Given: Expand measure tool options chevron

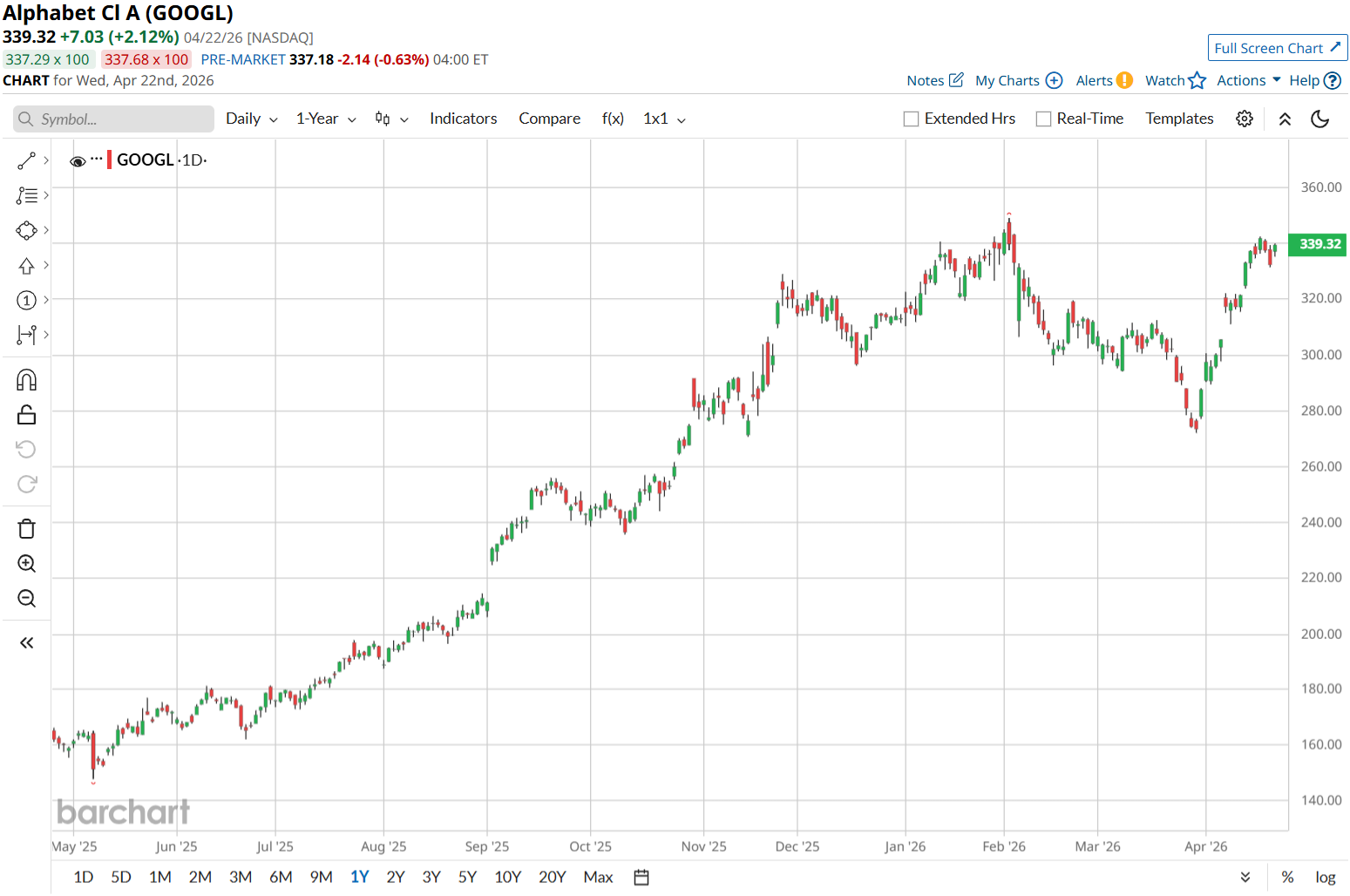Looking at the screenshot, I should pyautogui.click(x=46, y=334).
